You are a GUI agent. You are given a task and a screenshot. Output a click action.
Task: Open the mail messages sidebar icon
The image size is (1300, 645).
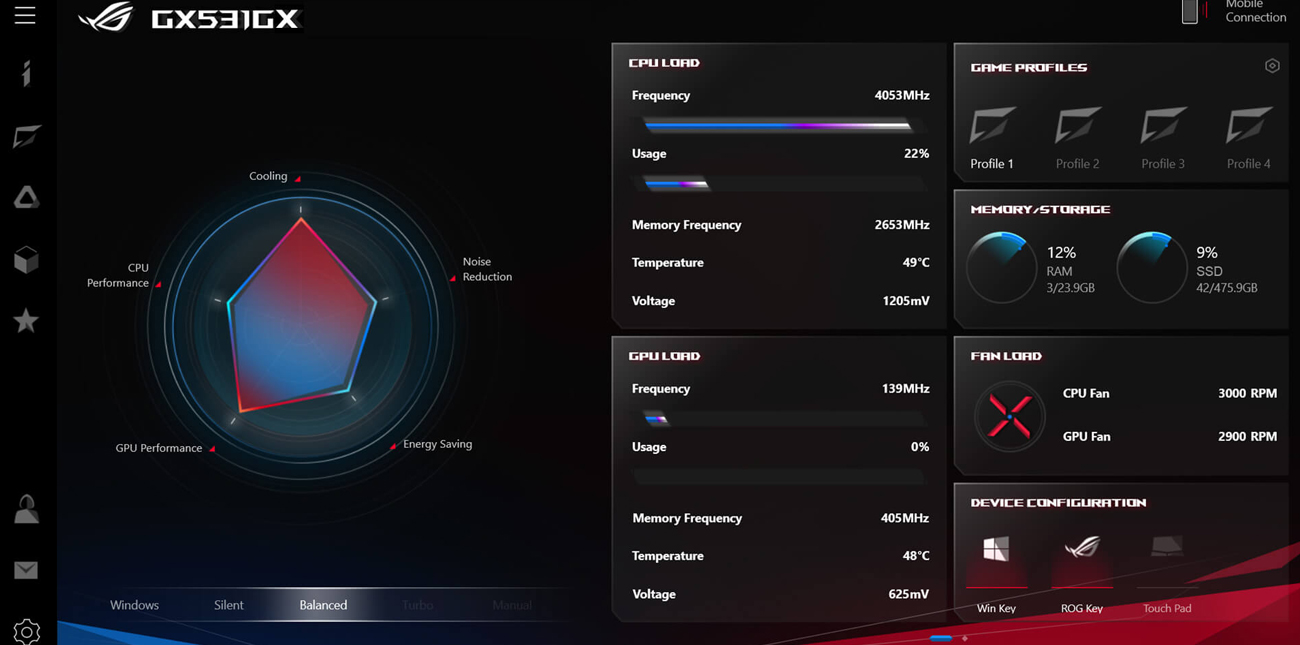[x=26, y=570]
